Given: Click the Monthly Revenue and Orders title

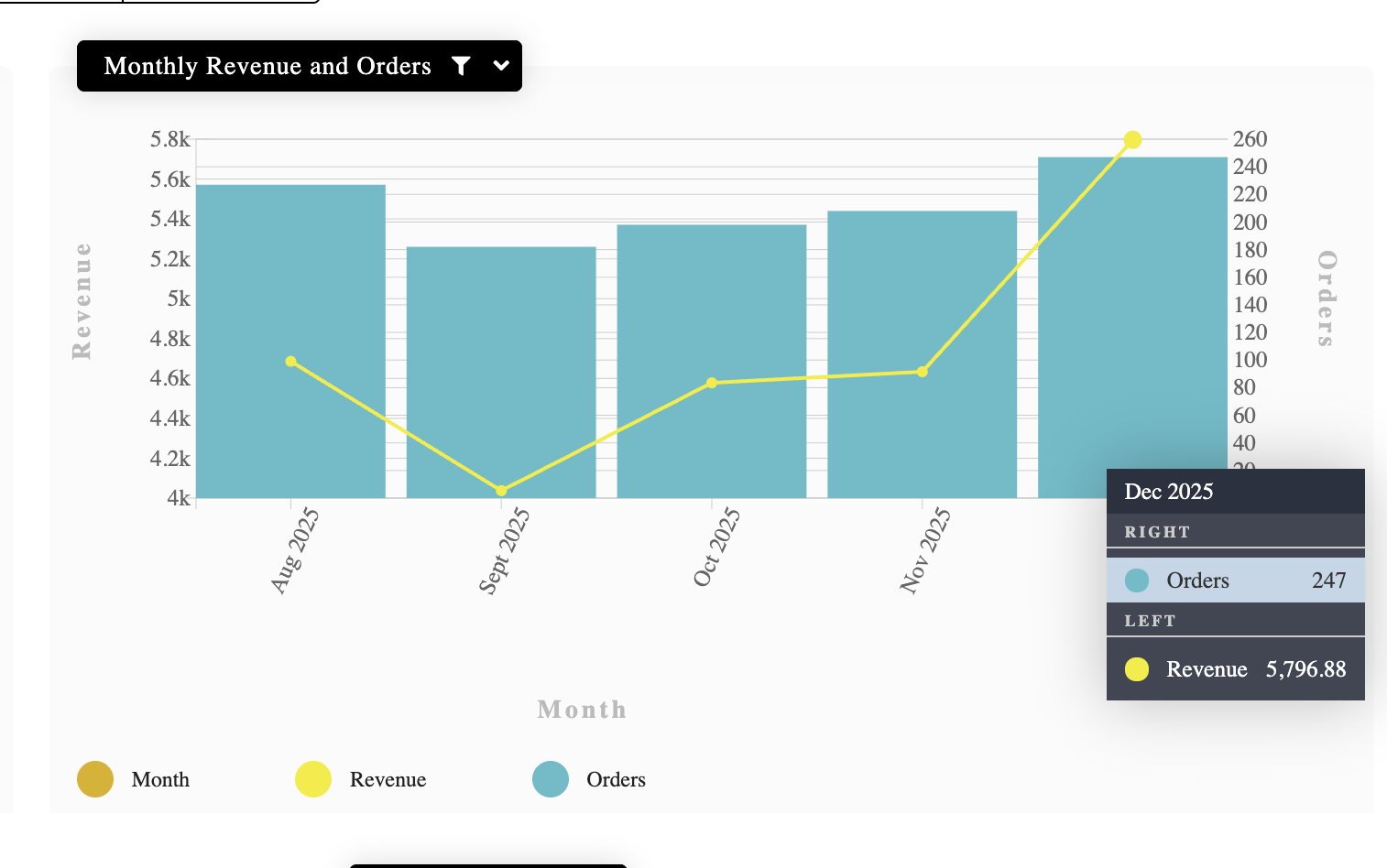Looking at the screenshot, I should (x=268, y=66).
